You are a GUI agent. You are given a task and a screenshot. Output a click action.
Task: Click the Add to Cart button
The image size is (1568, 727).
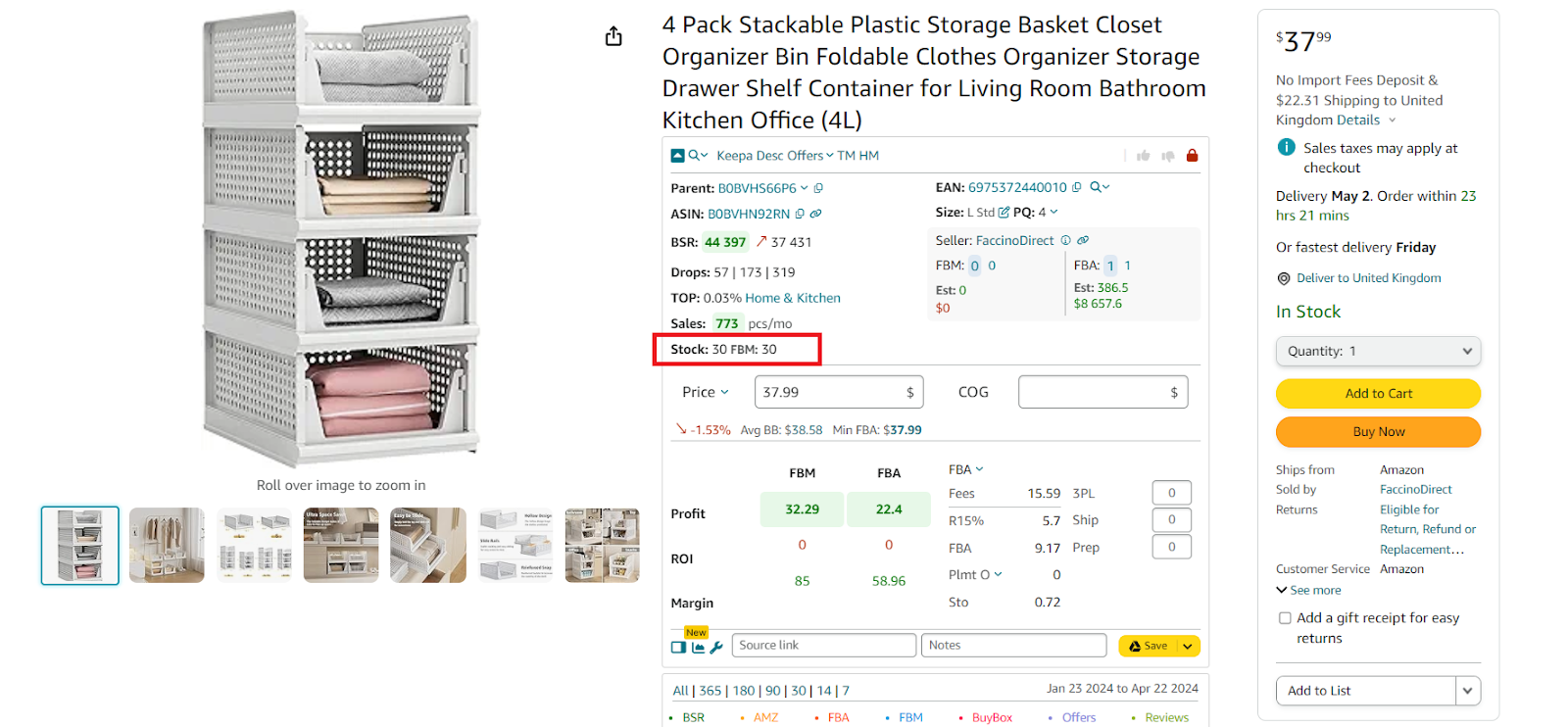tap(1378, 393)
